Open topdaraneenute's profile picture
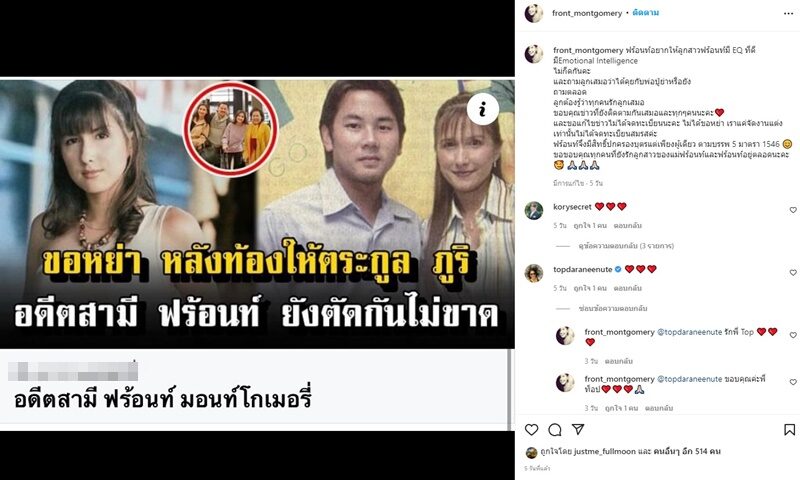The height and width of the screenshot is (480, 800). [534, 273]
